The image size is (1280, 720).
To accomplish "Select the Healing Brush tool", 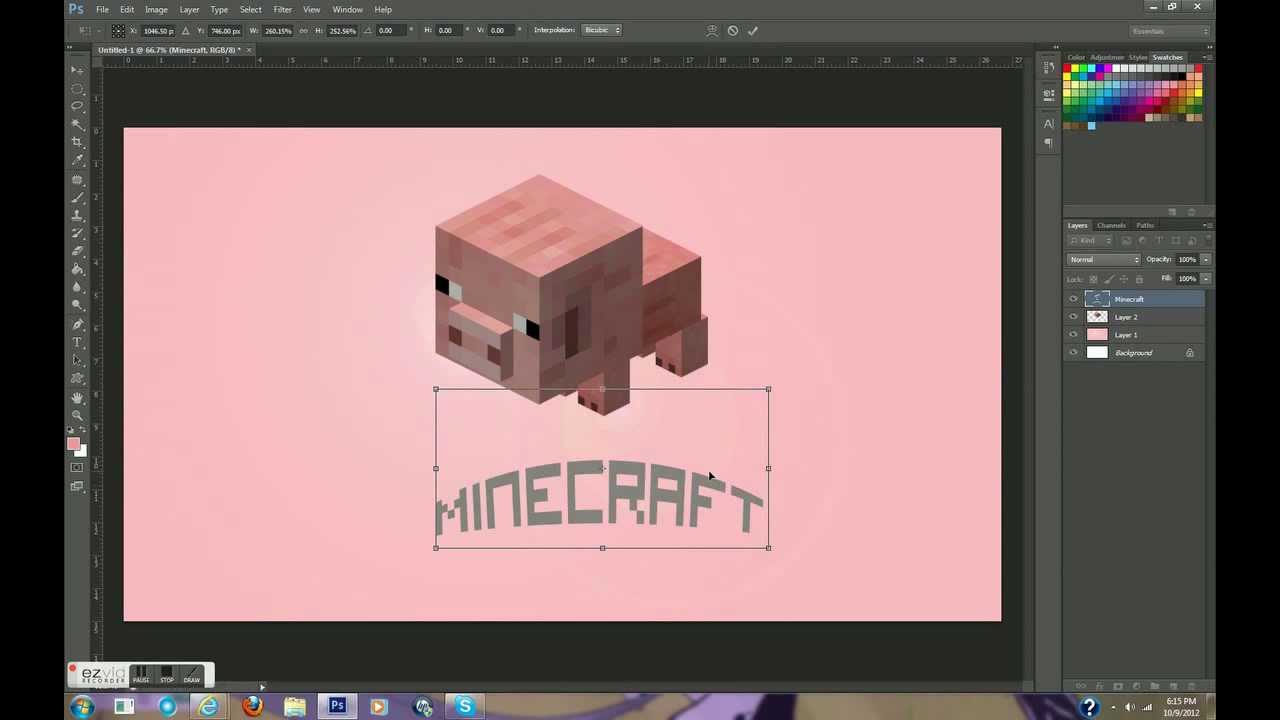I will tap(77, 180).
